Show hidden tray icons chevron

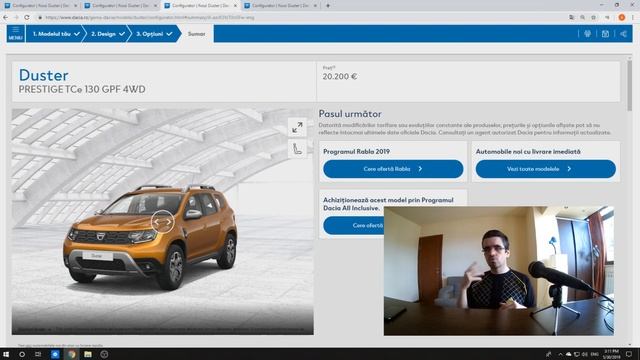click(x=560, y=354)
